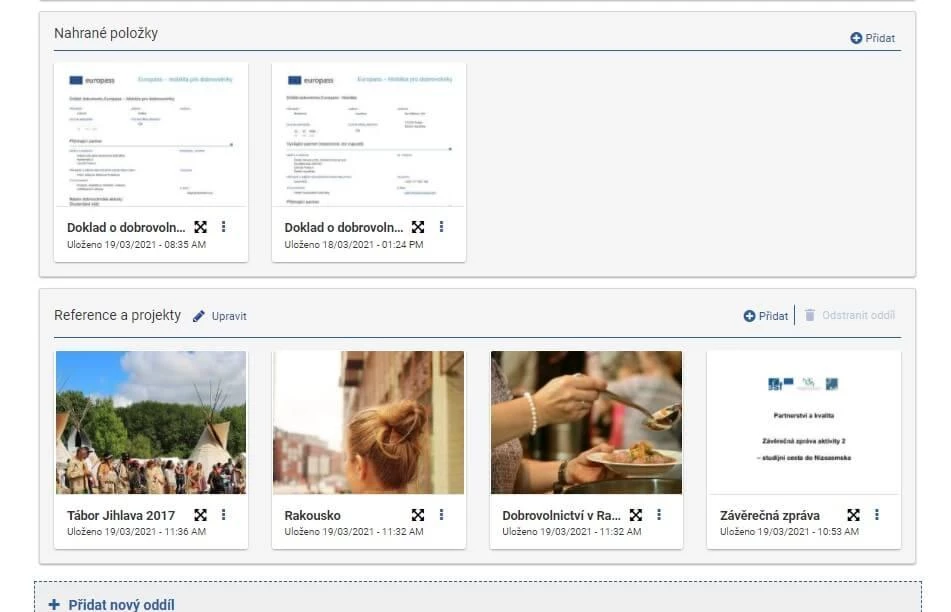Click Přidat nový oddíl to add a section

coord(112,604)
